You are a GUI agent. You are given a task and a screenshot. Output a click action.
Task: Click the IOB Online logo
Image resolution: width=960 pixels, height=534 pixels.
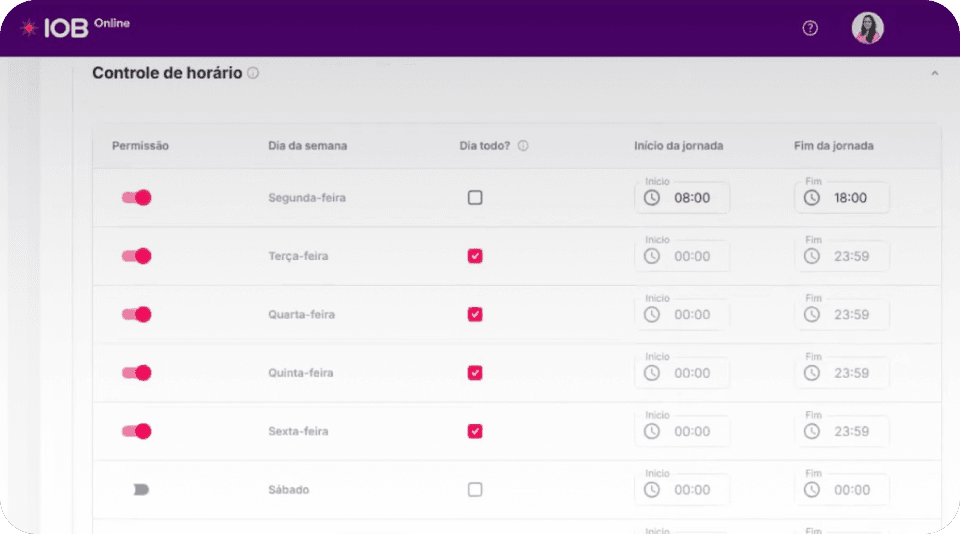(x=75, y=28)
